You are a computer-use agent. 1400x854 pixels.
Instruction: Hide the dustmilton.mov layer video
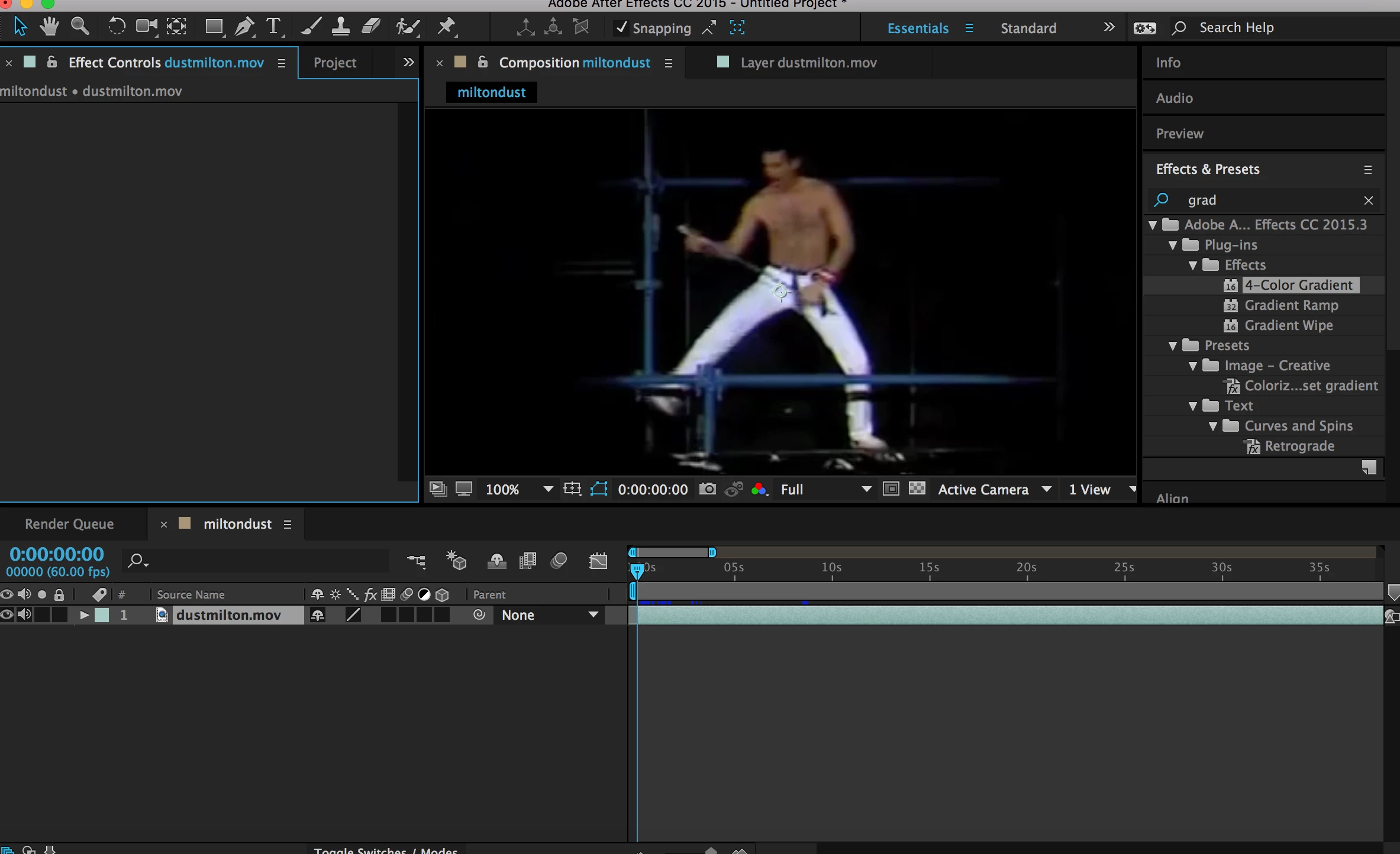(x=7, y=615)
